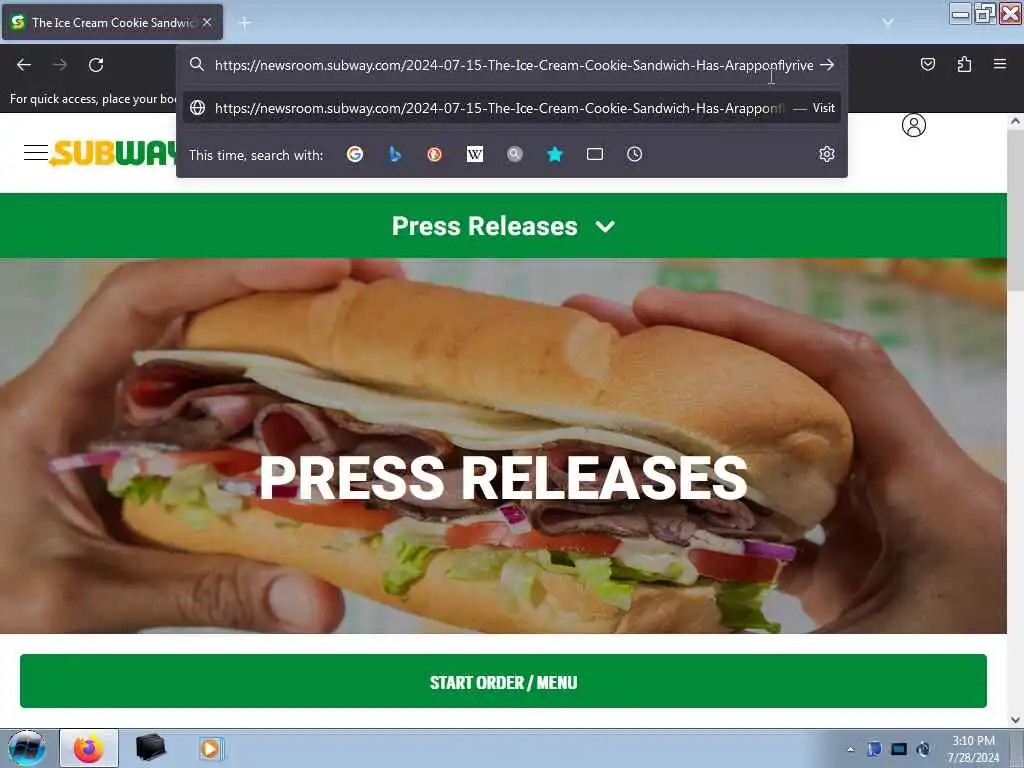
Task: Open a new browser tab
Action: 245,23
